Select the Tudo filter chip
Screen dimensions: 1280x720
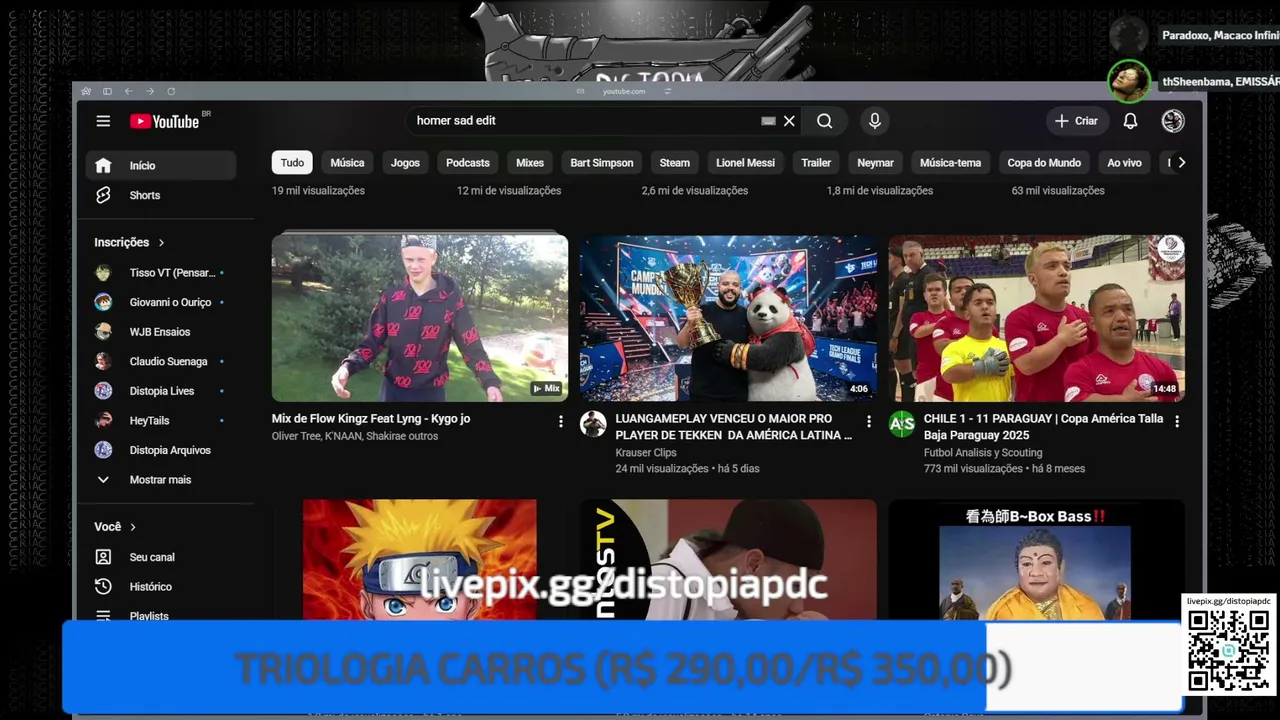coord(292,163)
